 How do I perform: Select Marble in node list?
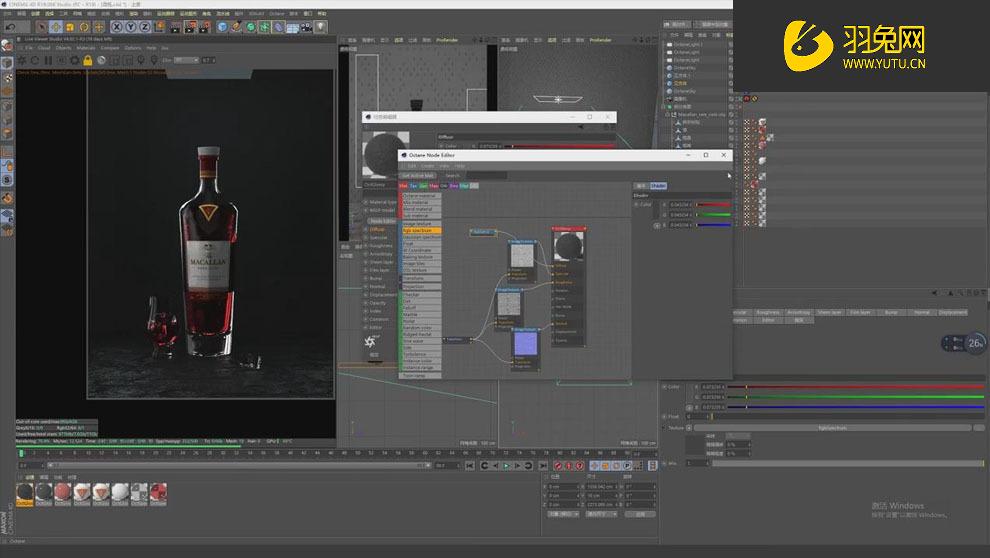tap(420, 314)
